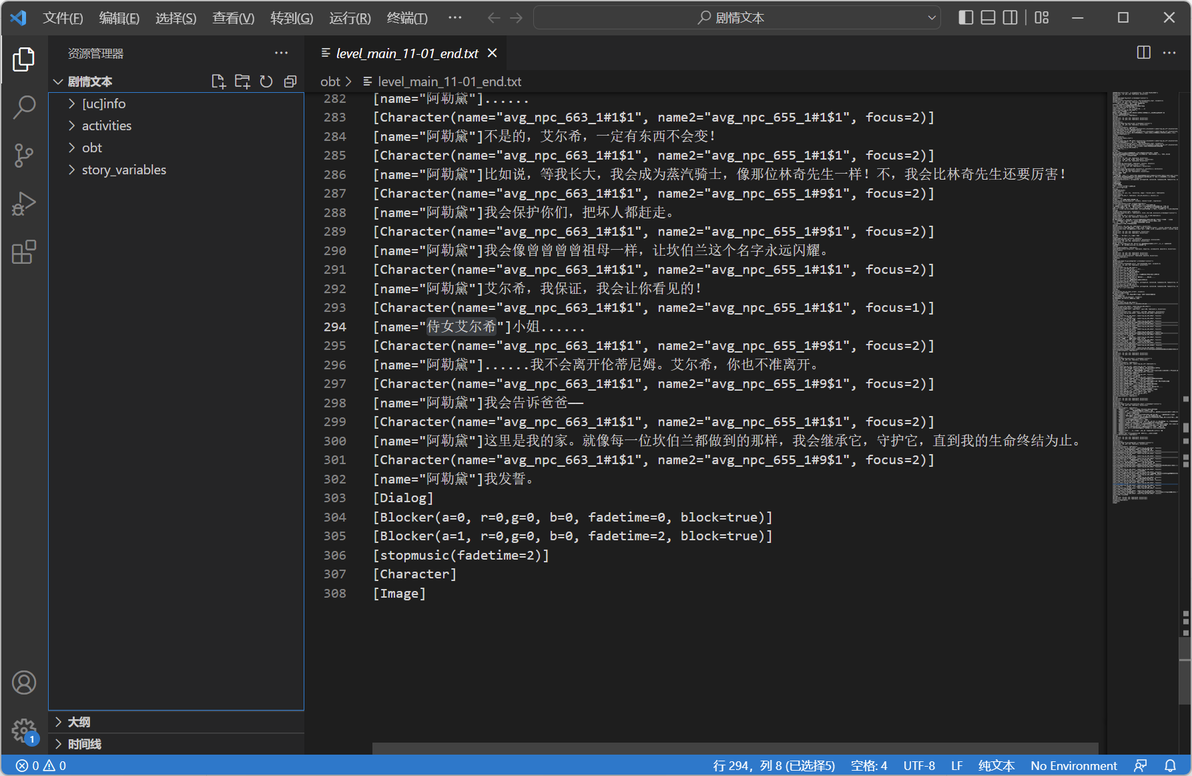
Task: Close the level_main_11-01_end.txt tab
Action: (493, 53)
